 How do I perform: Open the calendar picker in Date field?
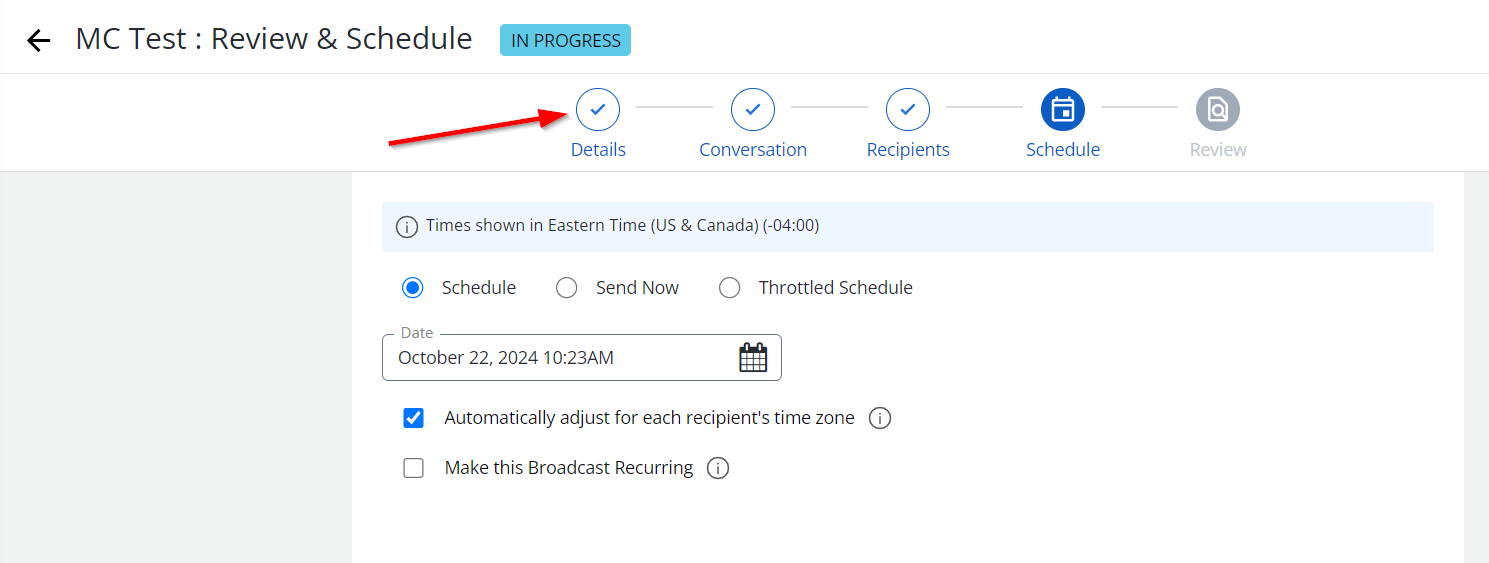coord(753,357)
